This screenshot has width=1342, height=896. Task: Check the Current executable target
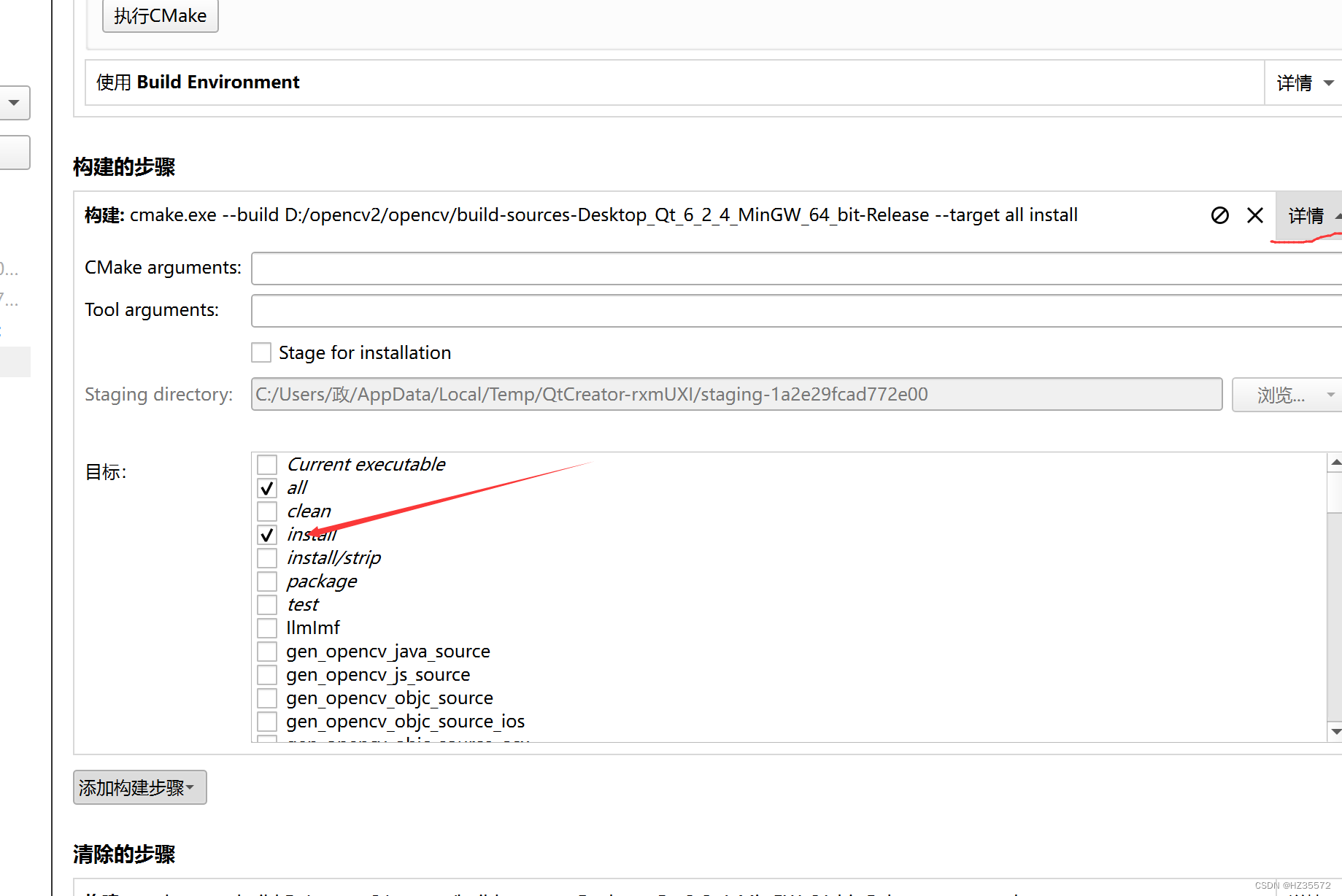[x=267, y=464]
